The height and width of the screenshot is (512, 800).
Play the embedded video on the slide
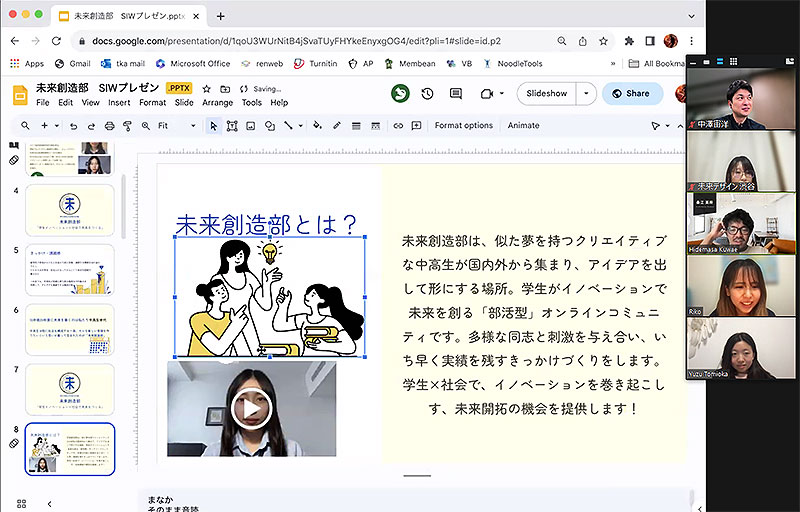pos(251,408)
